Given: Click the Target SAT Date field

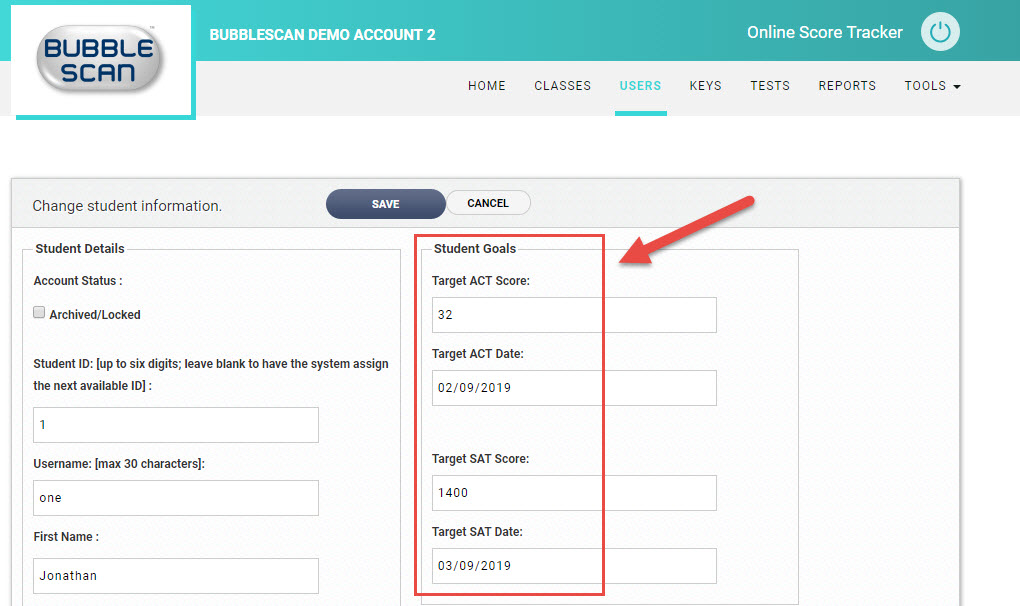Looking at the screenshot, I should [574, 566].
